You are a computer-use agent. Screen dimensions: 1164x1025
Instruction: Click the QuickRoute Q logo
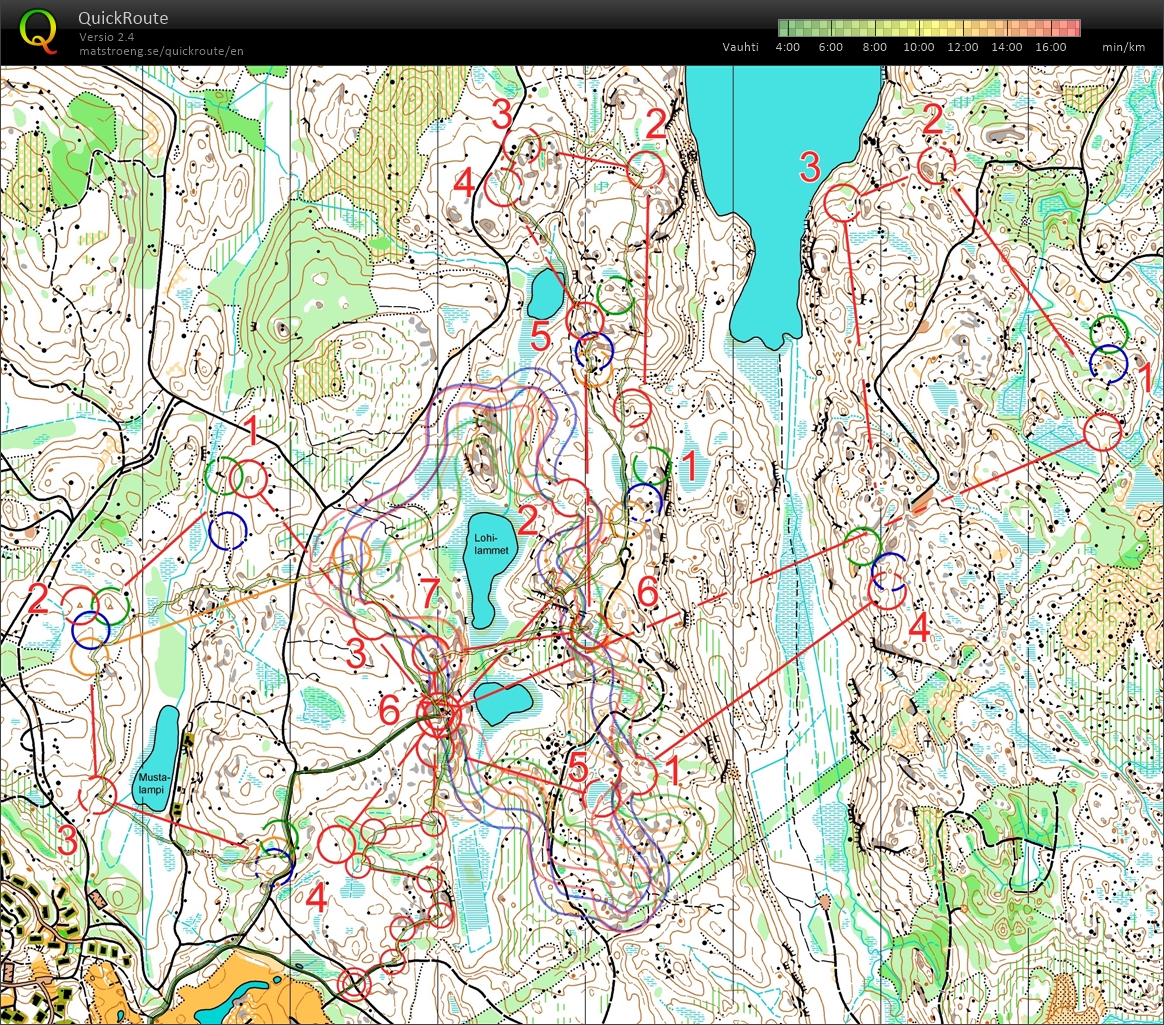(38, 30)
